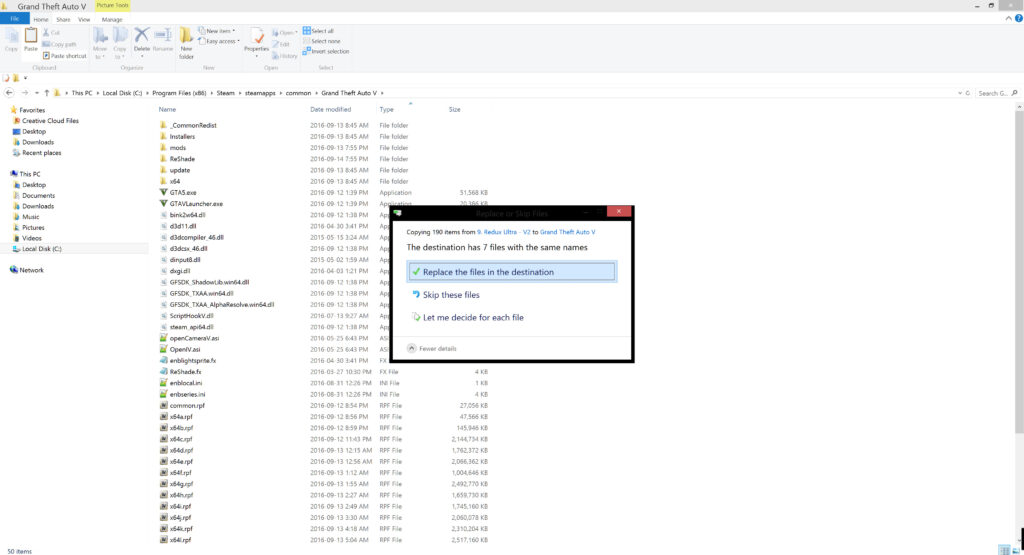Go back with the navigation arrow

tap(9, 93)
